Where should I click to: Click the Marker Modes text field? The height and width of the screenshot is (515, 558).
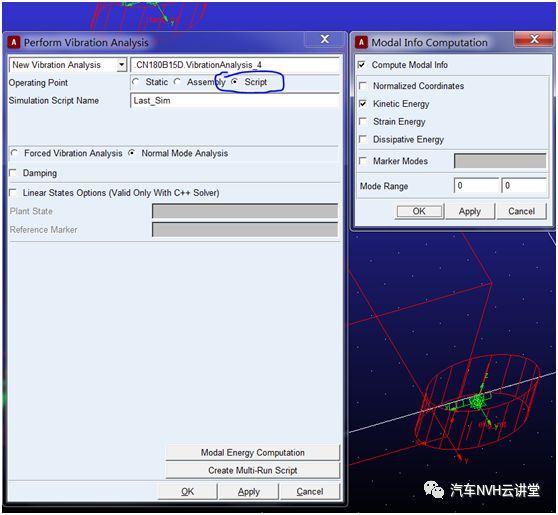click(x=500, y=161)
